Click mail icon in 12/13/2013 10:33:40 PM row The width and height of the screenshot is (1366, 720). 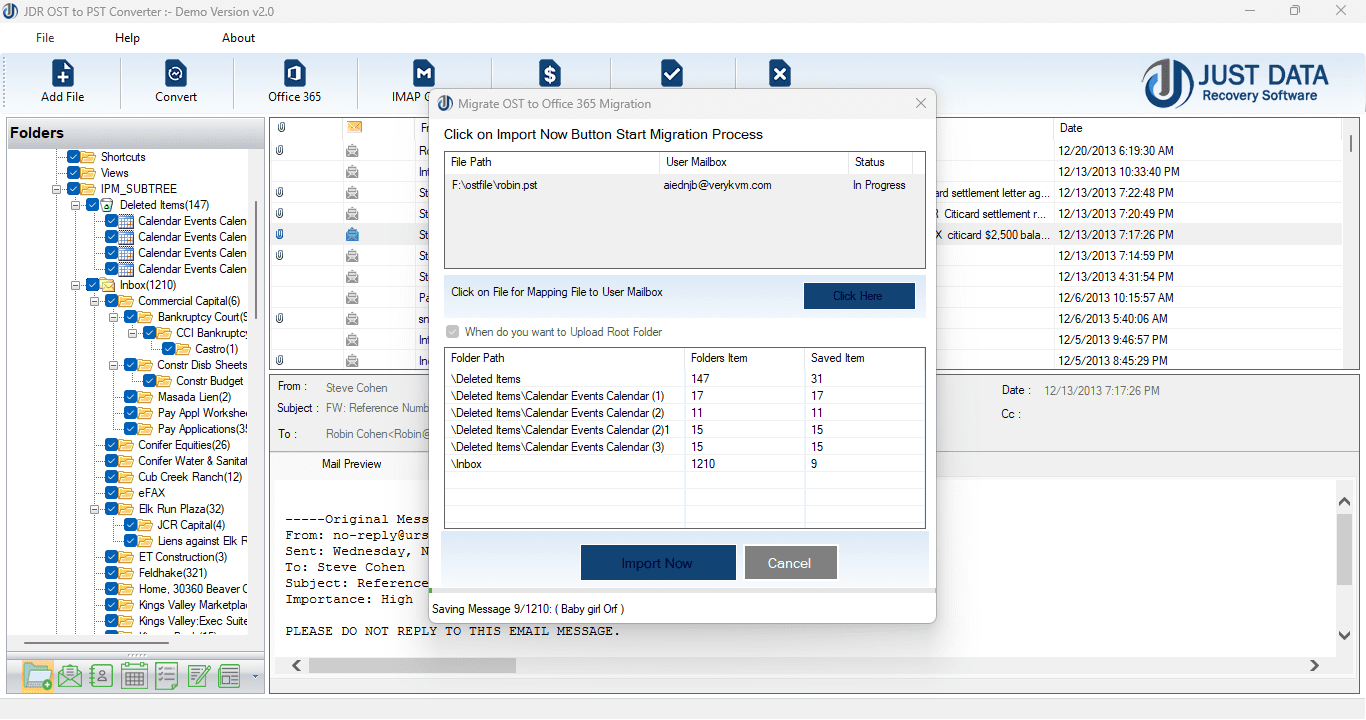click(352, 172)
